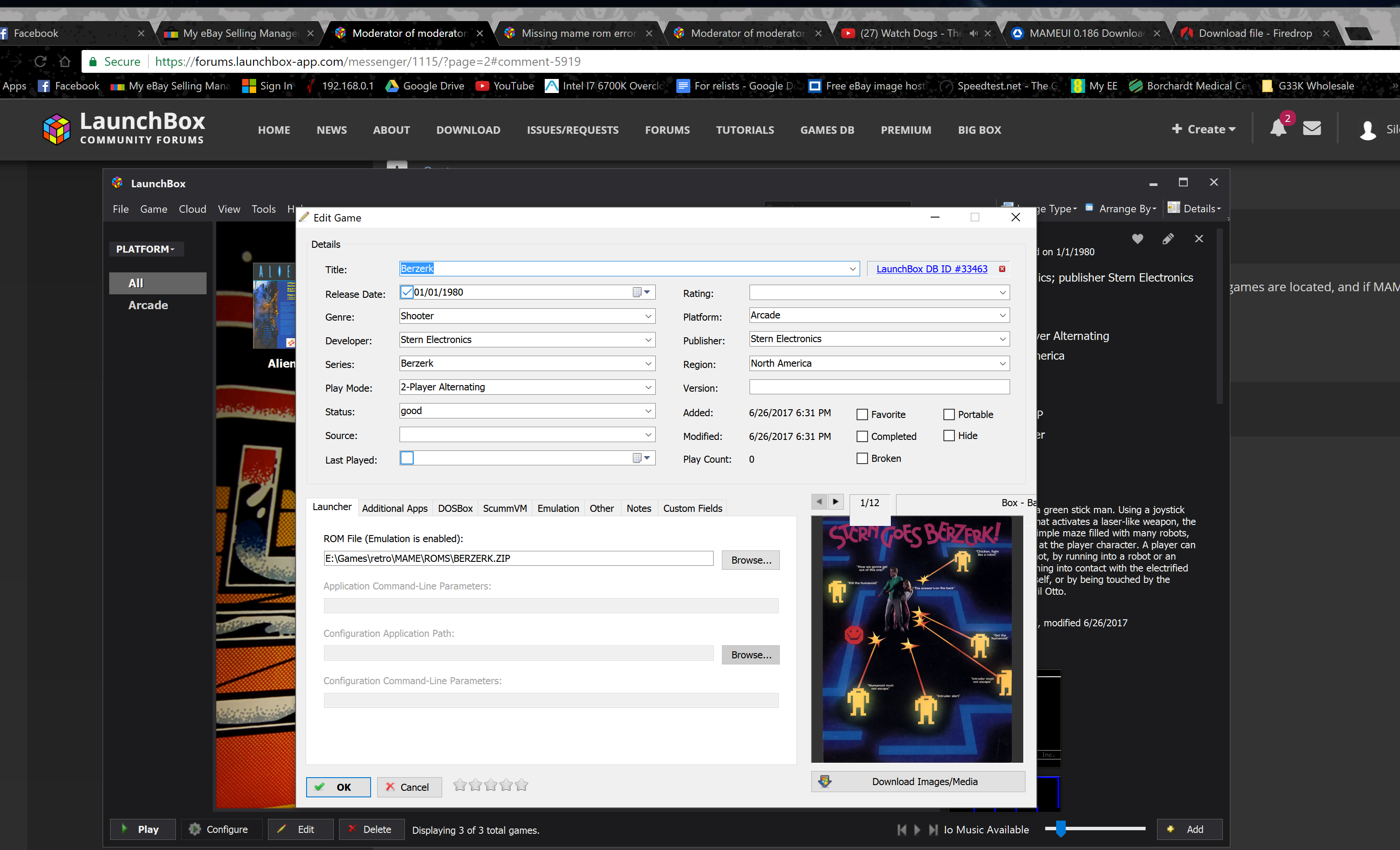This screenshot has width=1400, height=850.
Task: Open the Facebook bookmark
Action: point(68,86)
